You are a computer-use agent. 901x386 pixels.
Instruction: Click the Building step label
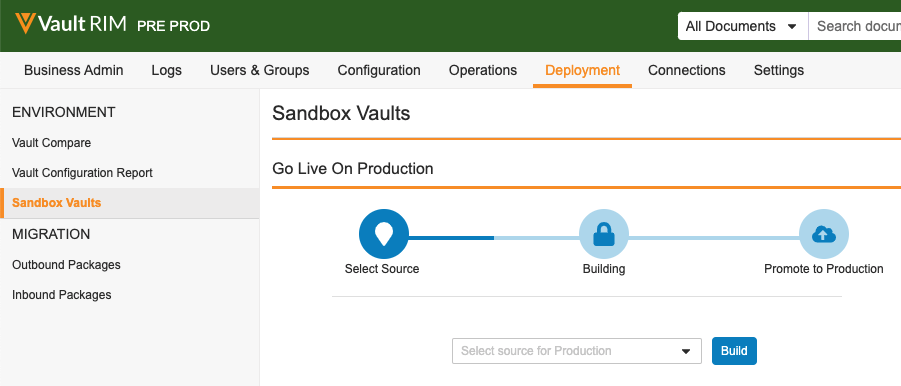pyautogui.click(x=604, y=269)
